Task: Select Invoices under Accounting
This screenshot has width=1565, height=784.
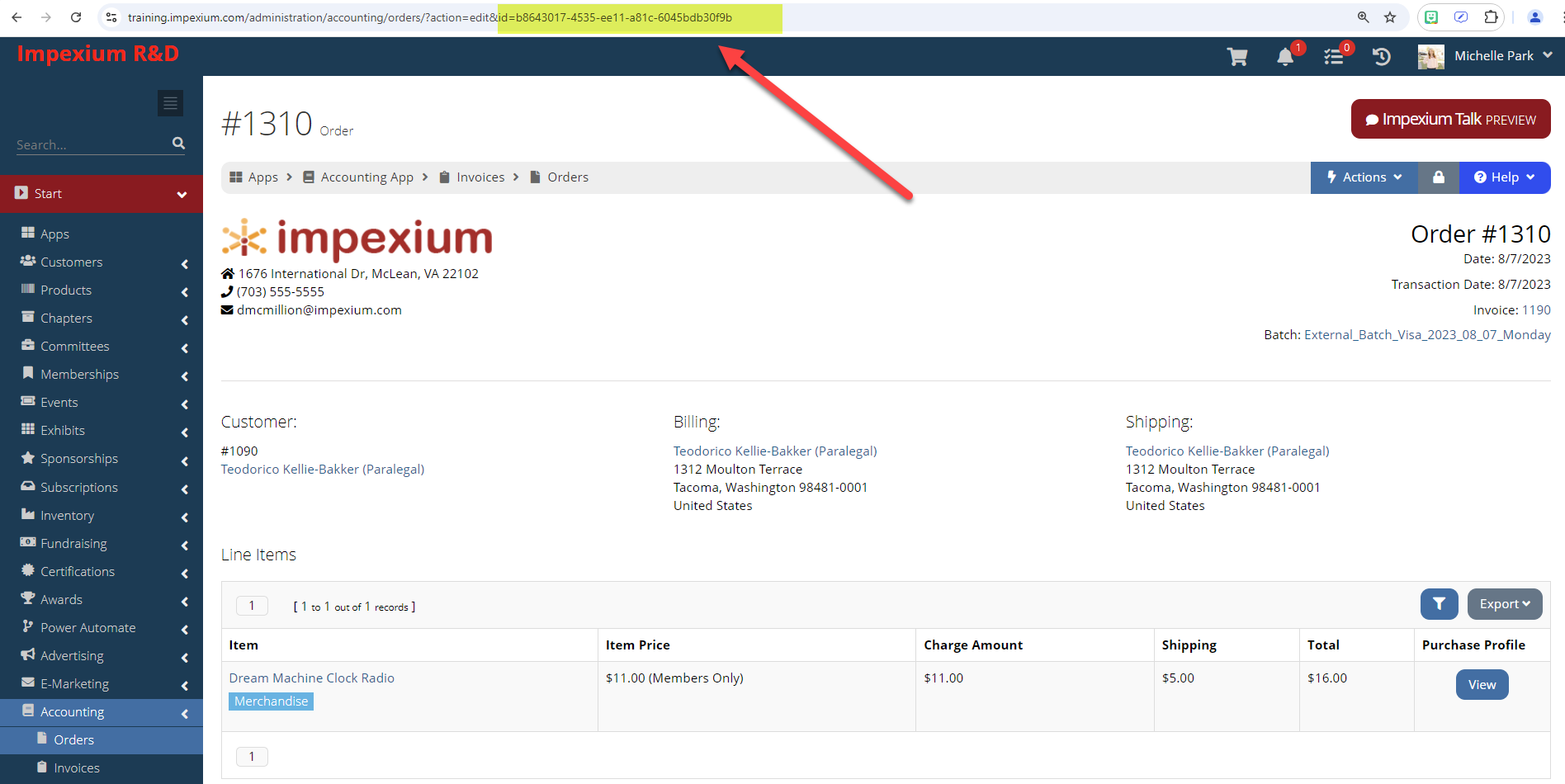Action: (x=76, y=768)
